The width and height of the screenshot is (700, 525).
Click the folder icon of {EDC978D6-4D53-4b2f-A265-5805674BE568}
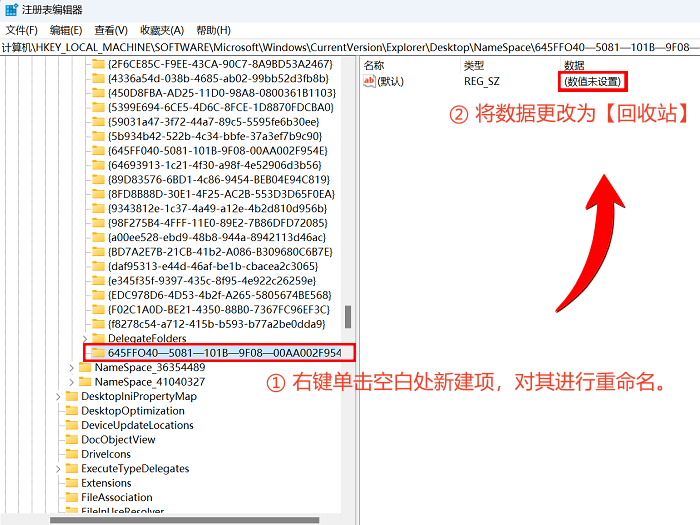click(98, 295)
